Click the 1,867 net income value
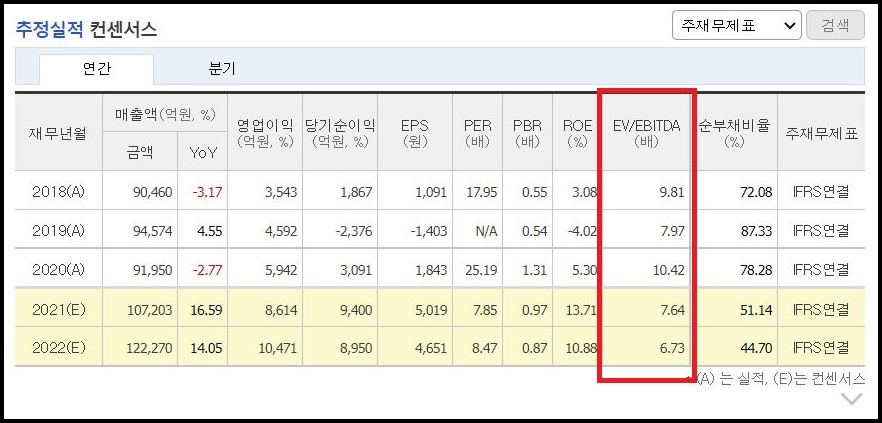This screenshot has width=882, height=423. [356, 192]
